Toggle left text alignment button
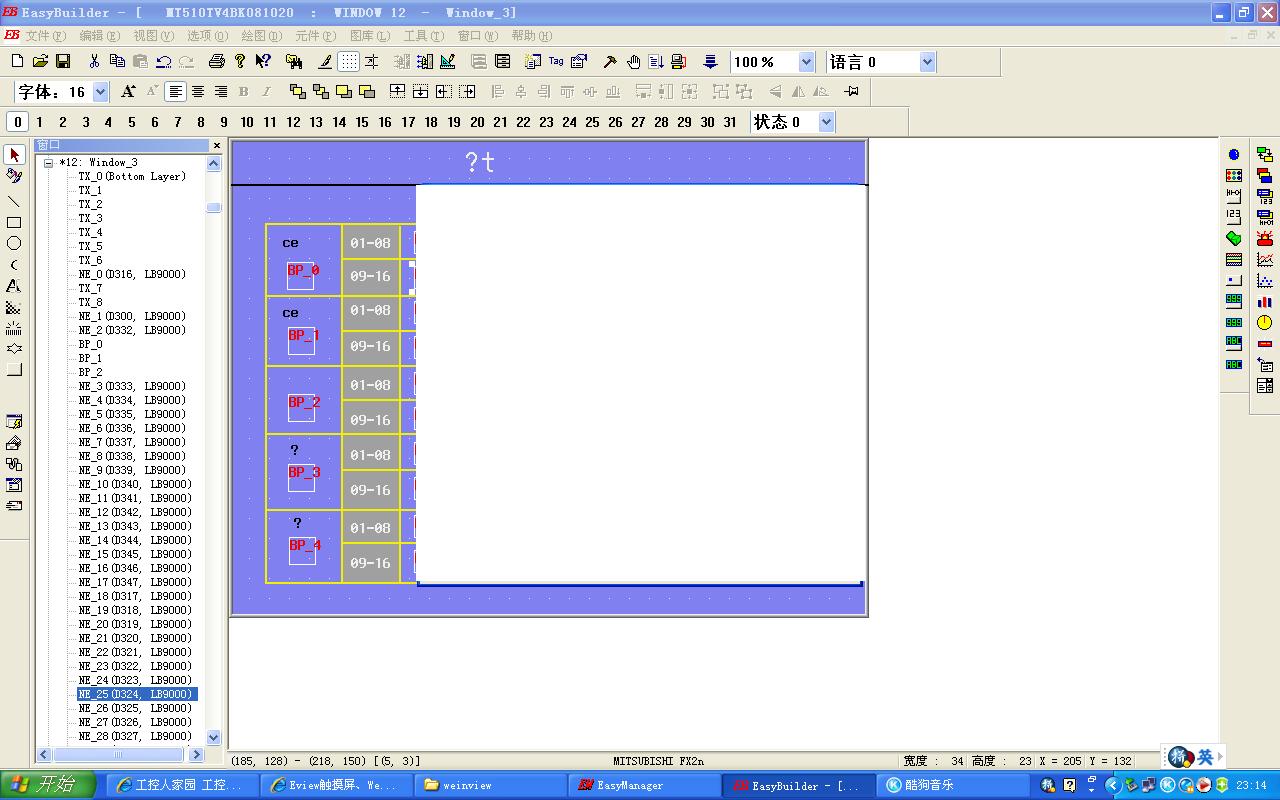The height and width of the screenshot is (800, 1280). click(x=175, y=92)
